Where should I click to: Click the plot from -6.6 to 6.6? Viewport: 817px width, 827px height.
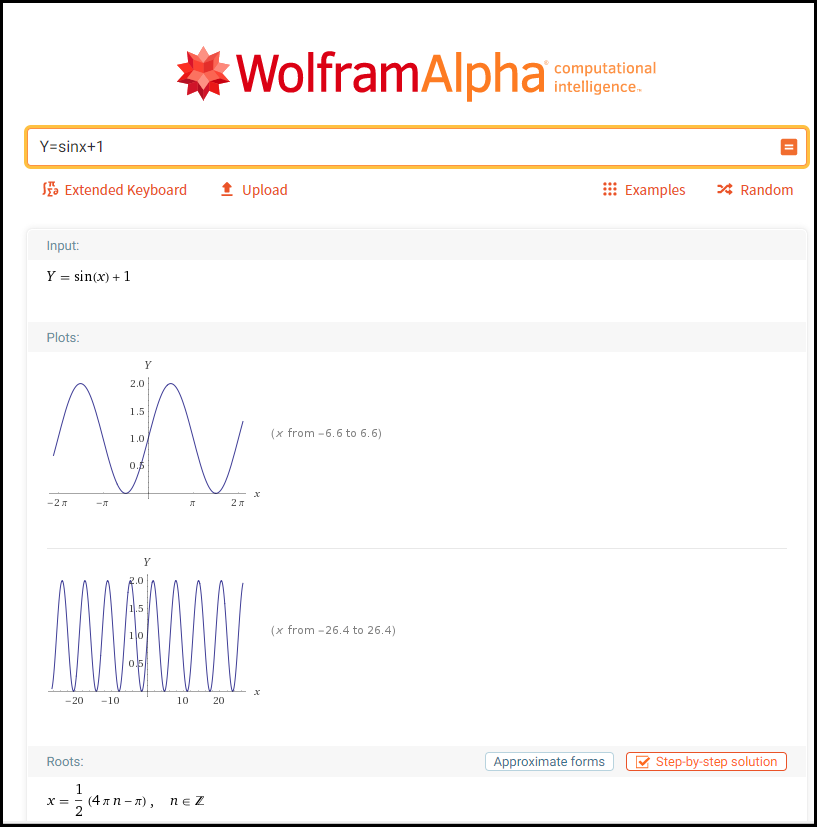tap(153, 434)
